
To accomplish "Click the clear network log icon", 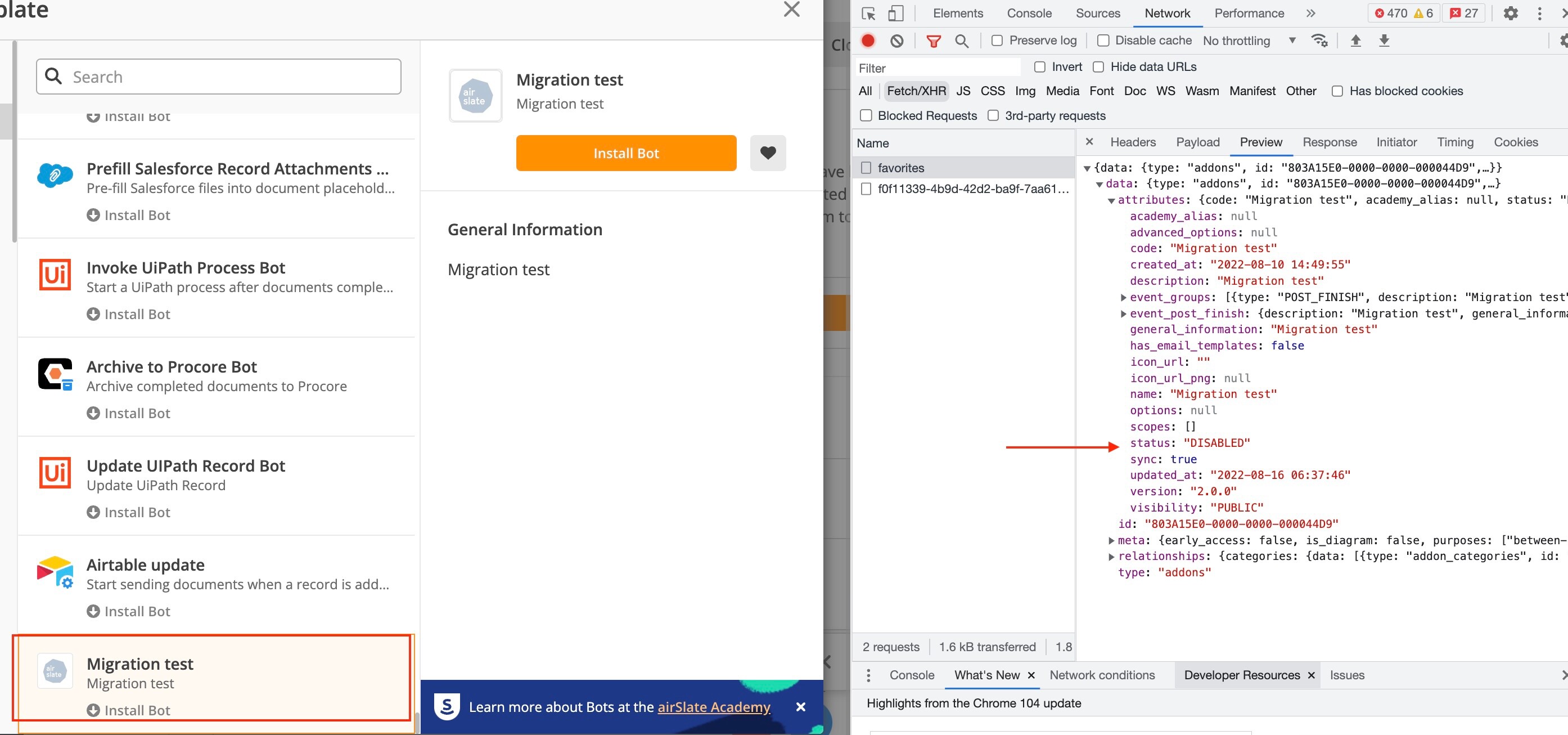I will pos(896,41).
